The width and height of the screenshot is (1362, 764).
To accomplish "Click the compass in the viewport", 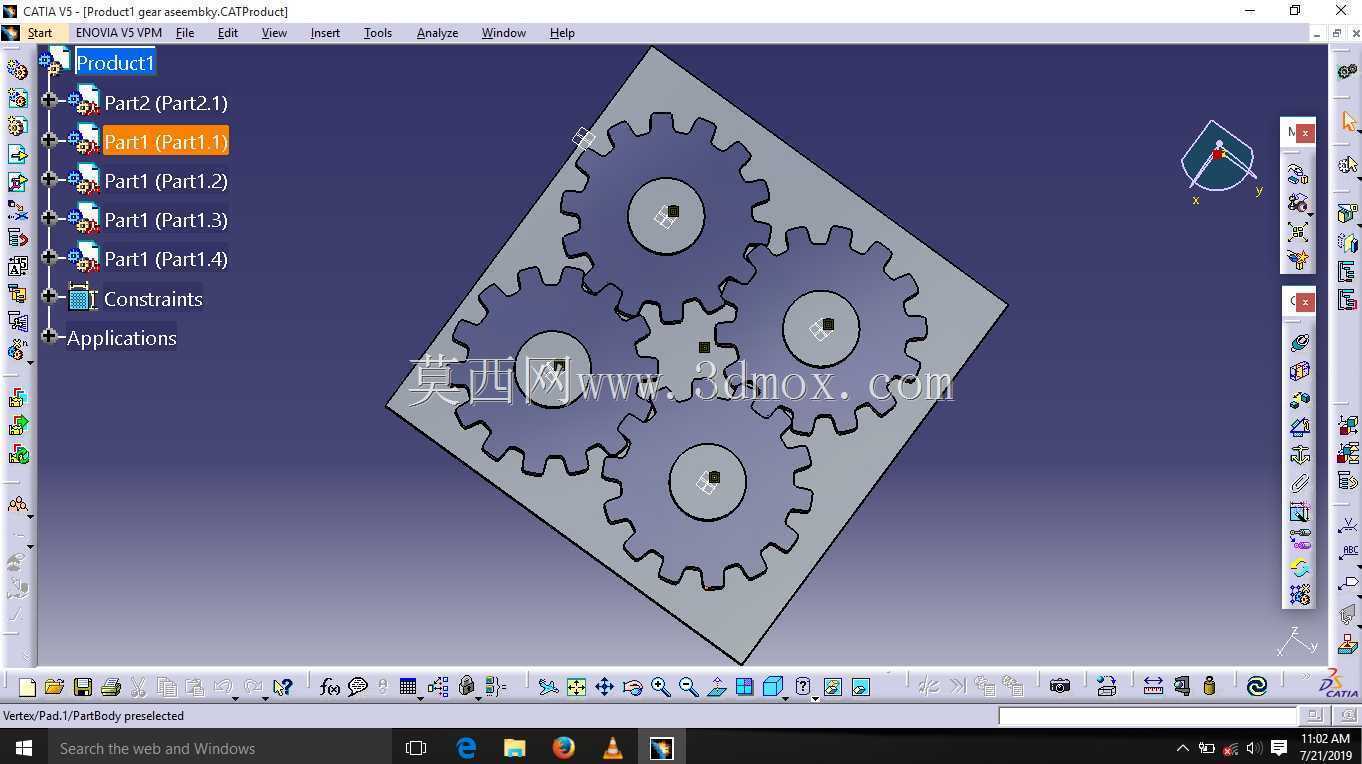I will click(1217, 157).
